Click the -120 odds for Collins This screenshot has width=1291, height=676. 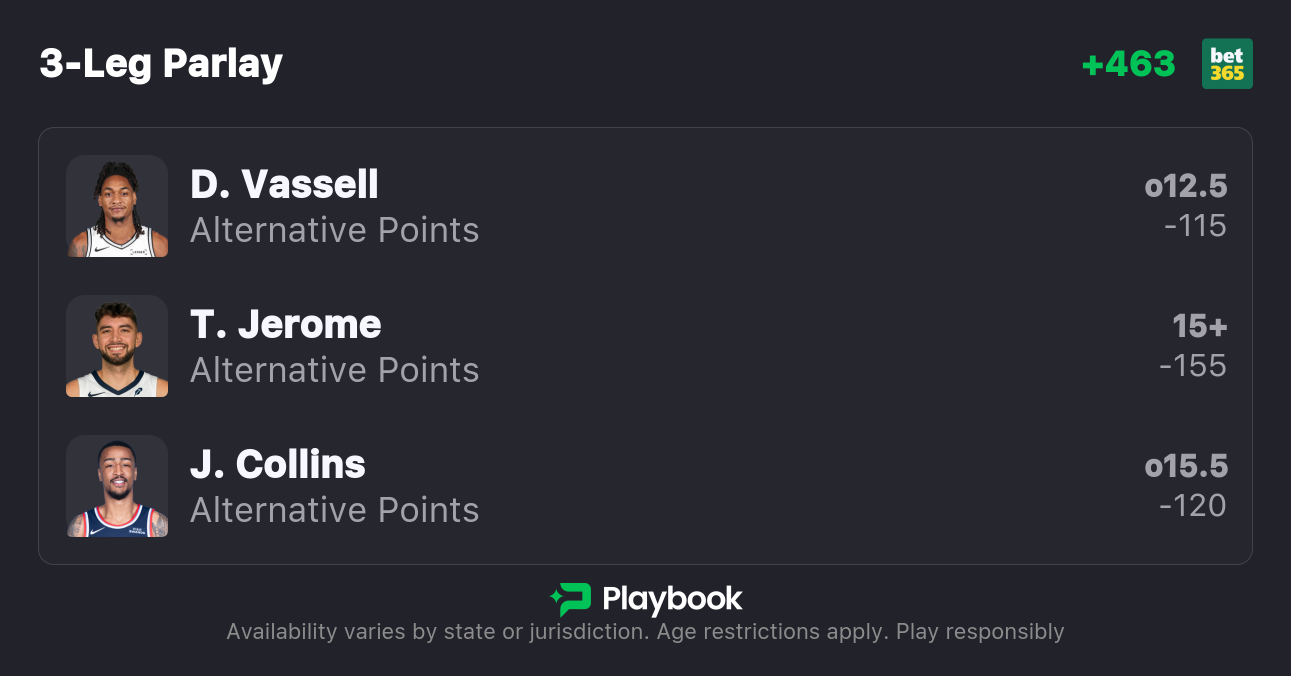pos(1192,506)
